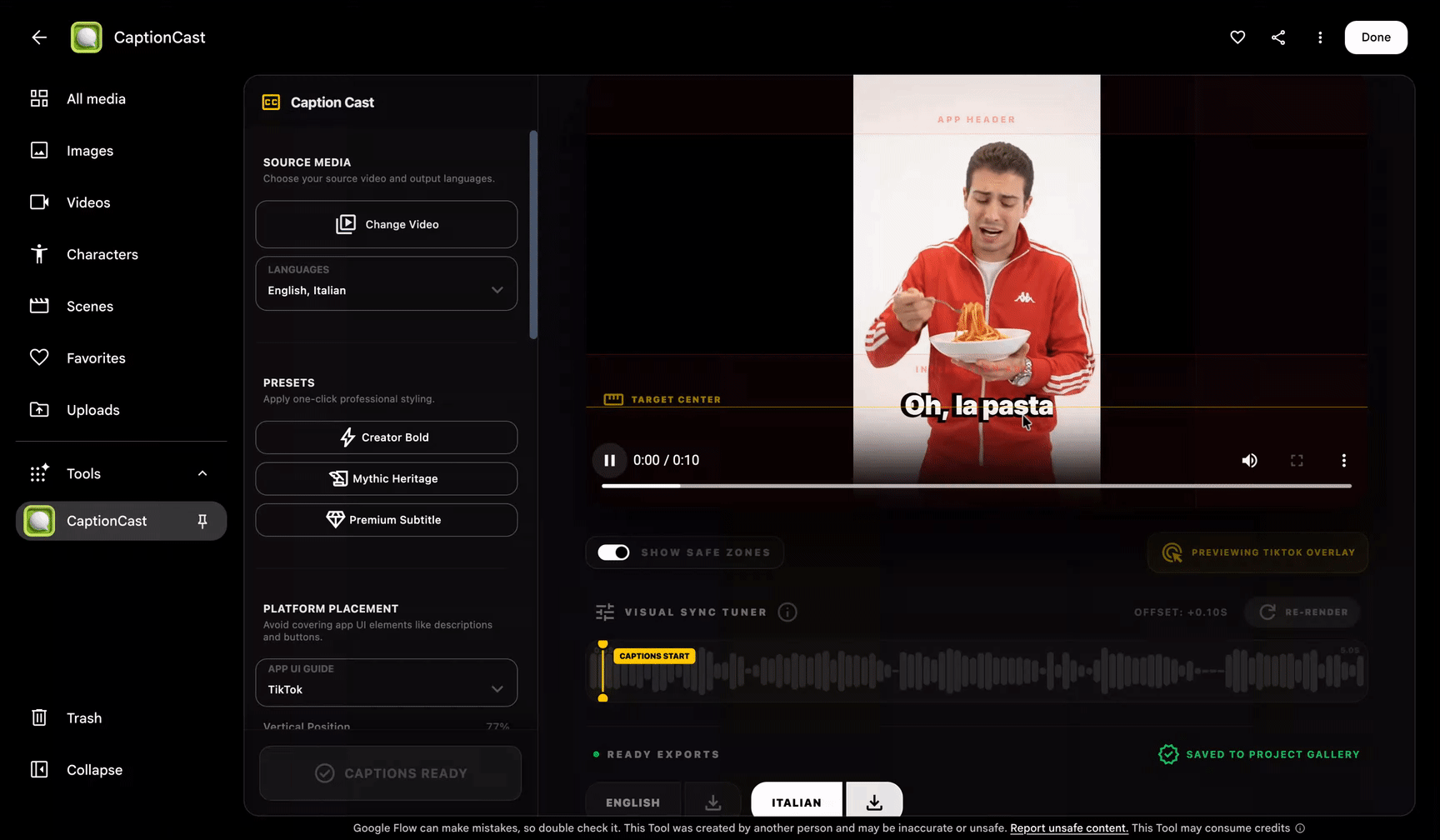
Task: Click the Caption Cast CC panel icon
Action: [x=271, y=102]
